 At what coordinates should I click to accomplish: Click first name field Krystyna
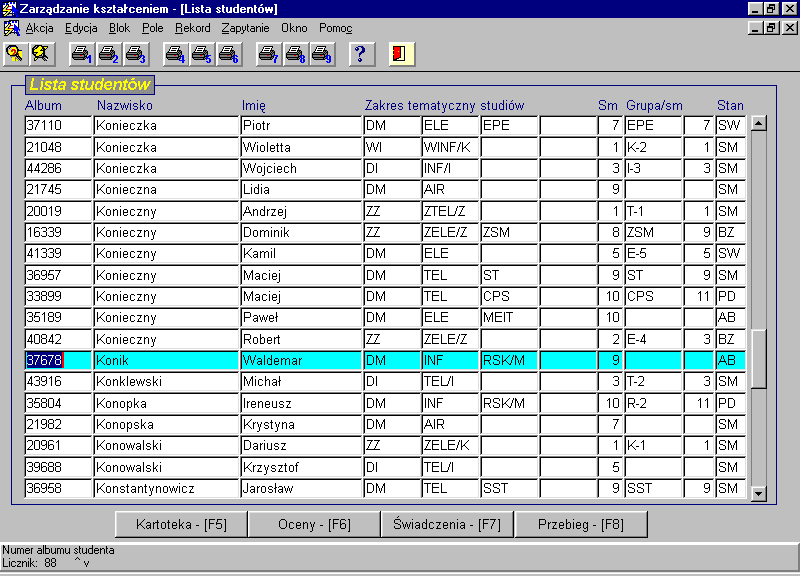click(301, 424)
